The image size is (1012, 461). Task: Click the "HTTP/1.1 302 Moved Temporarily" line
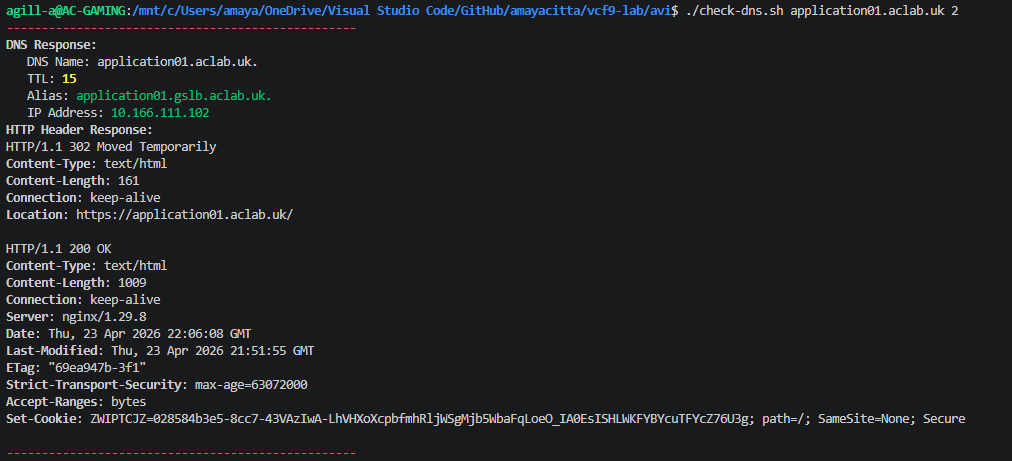(111, 147)
